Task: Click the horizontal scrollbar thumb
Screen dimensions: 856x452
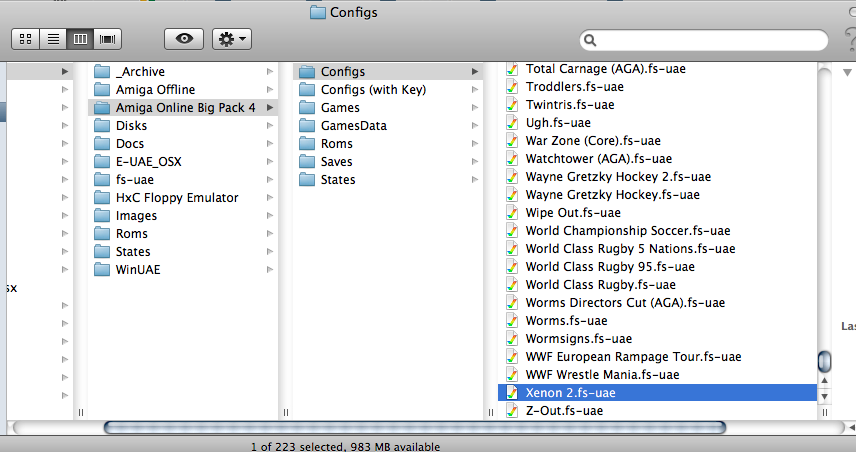Action: click(x=415, y=427)
